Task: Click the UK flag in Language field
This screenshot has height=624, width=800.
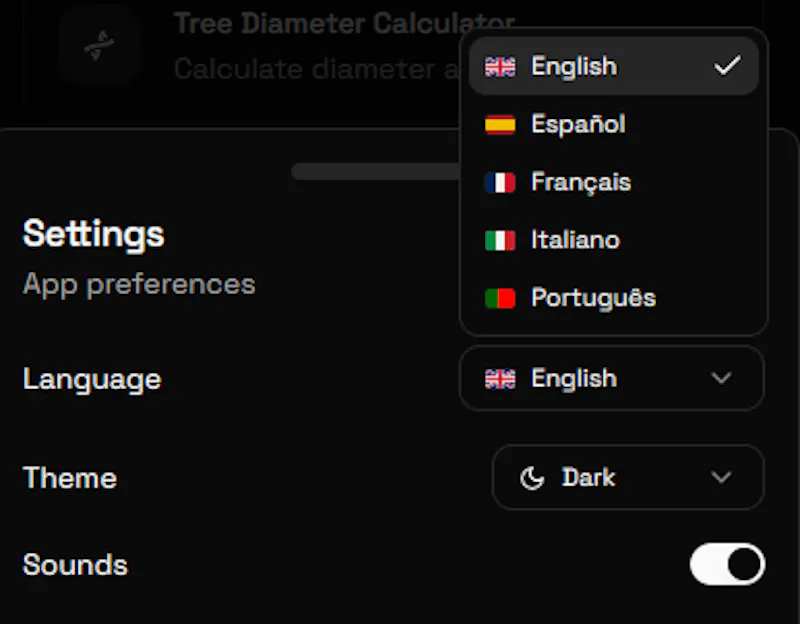Action: point(500,379)
